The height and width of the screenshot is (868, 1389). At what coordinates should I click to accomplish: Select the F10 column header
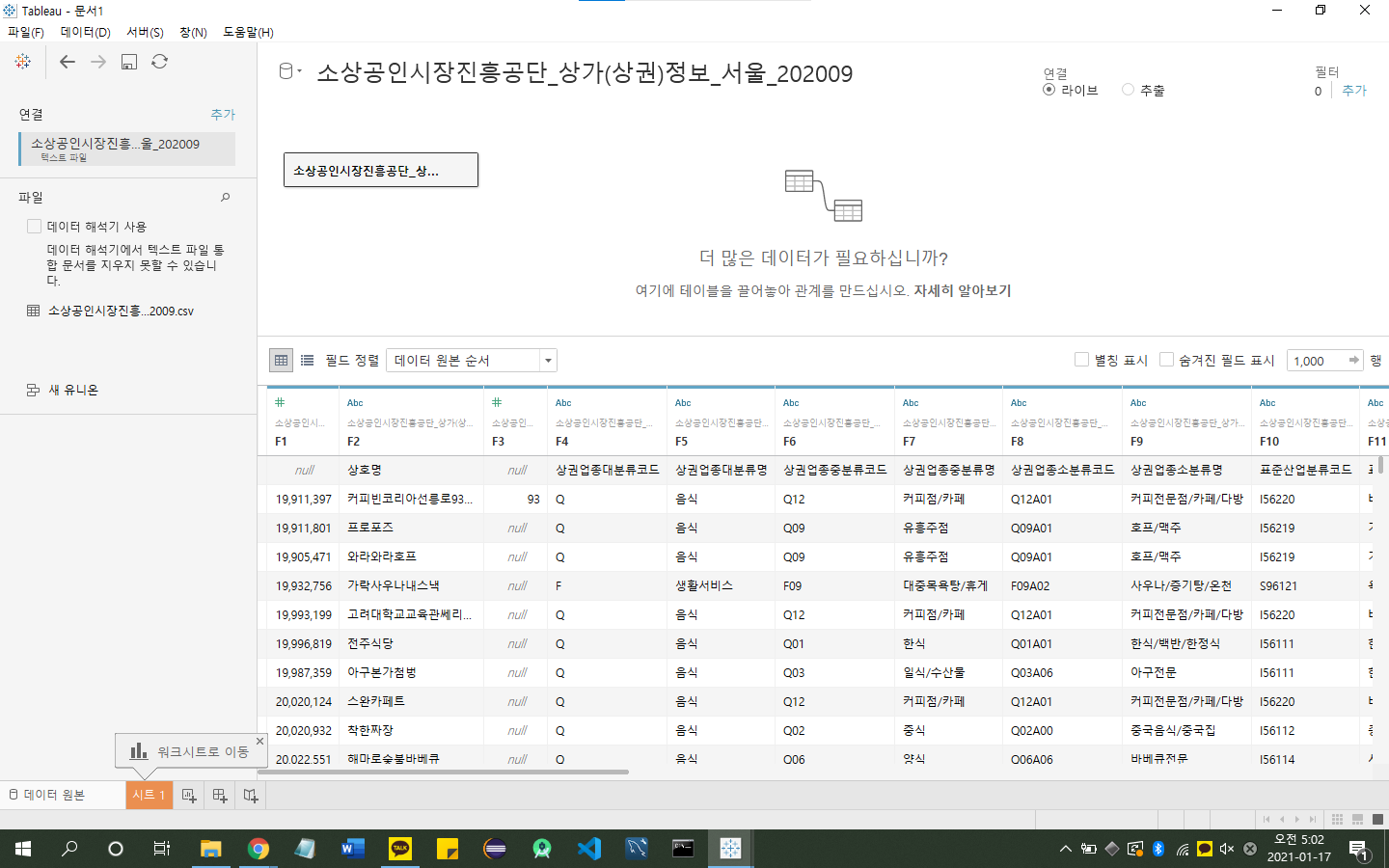point(1305,421)
